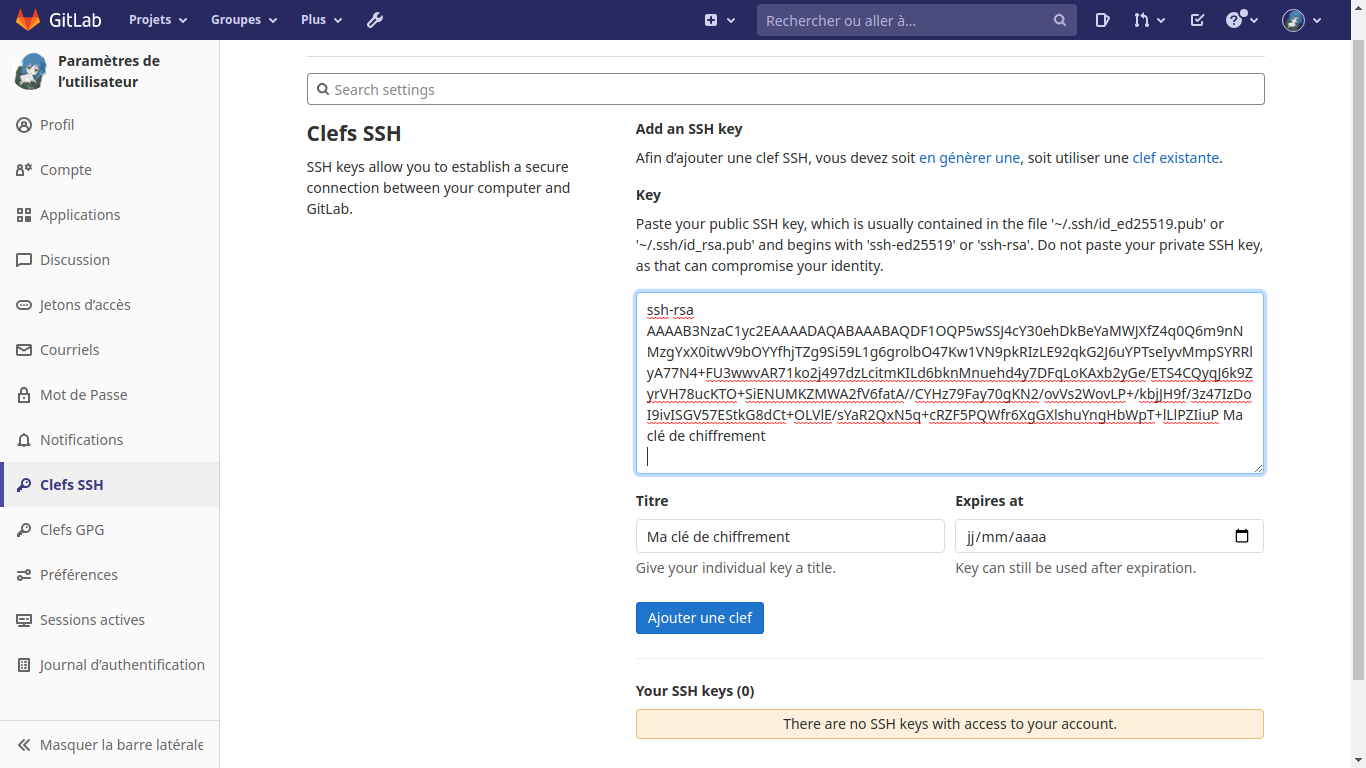Image resolution: width=1366 pixels, height=768 pixels.
Task: Click the user avatar in sidebar header
Action: tap(30, 72)
